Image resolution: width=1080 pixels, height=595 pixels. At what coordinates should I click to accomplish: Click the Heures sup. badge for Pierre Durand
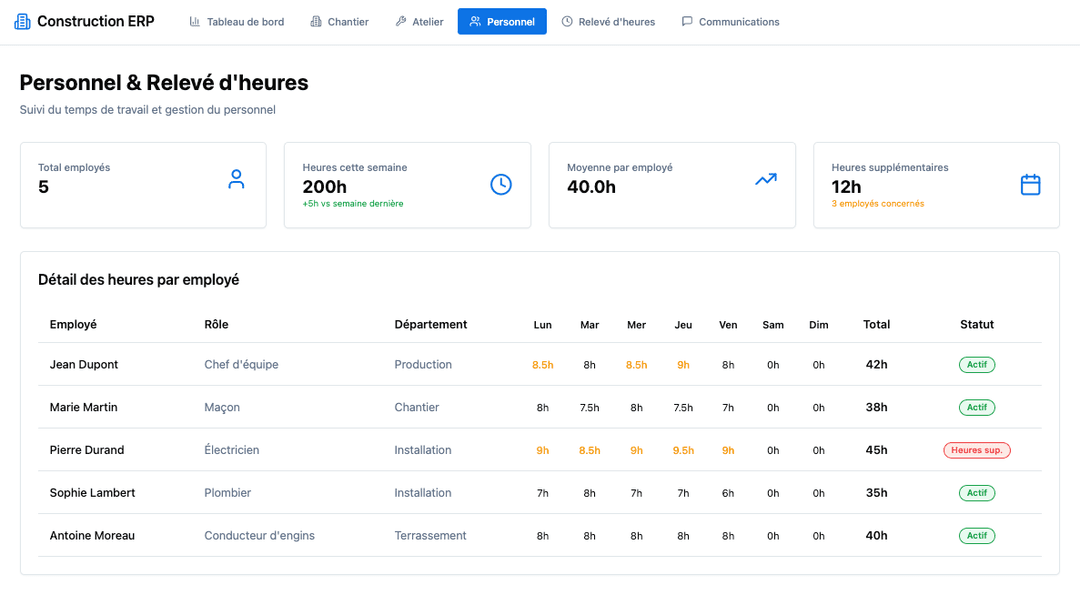976,450
